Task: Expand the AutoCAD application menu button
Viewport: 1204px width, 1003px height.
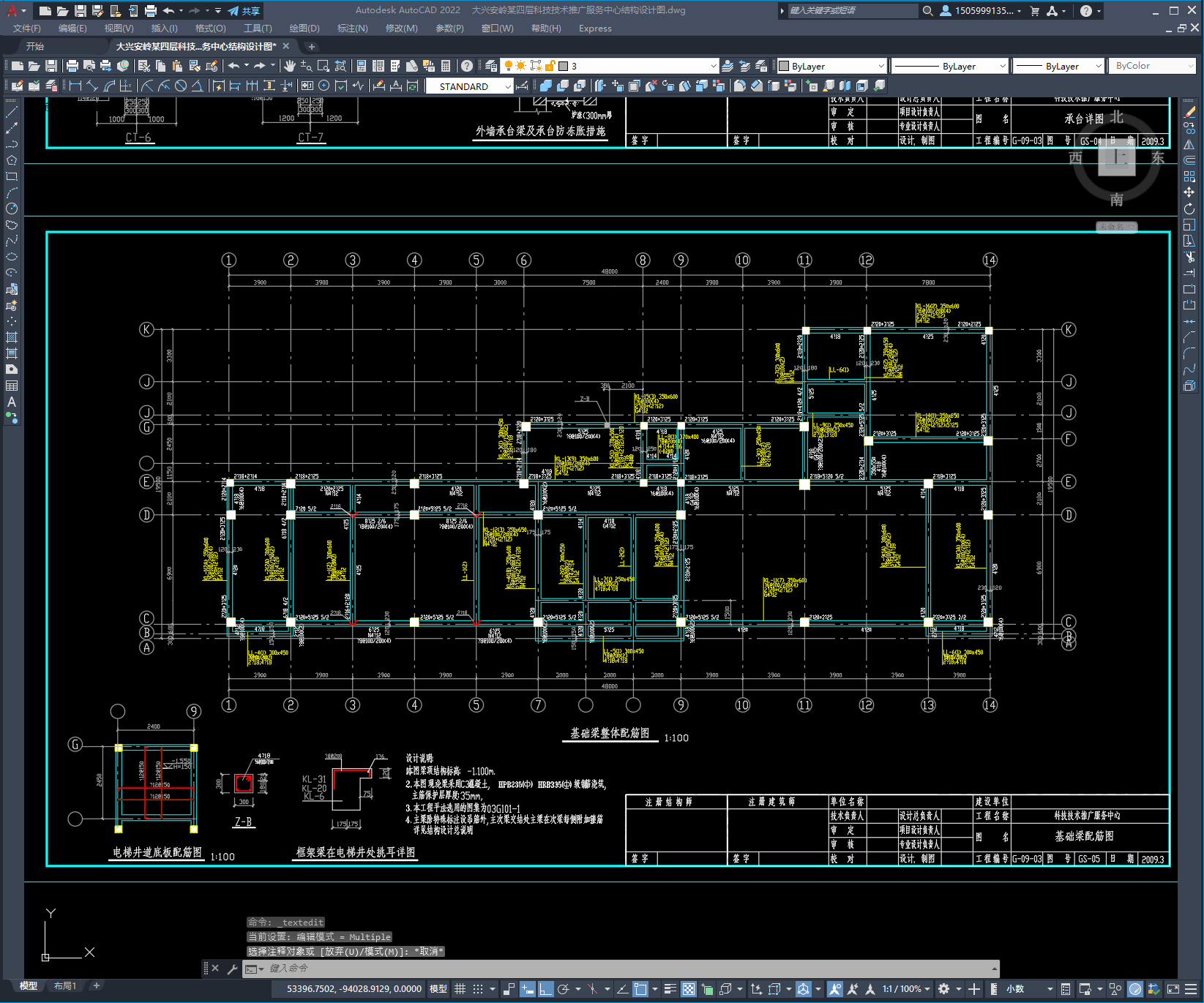Action: [14, 10]
